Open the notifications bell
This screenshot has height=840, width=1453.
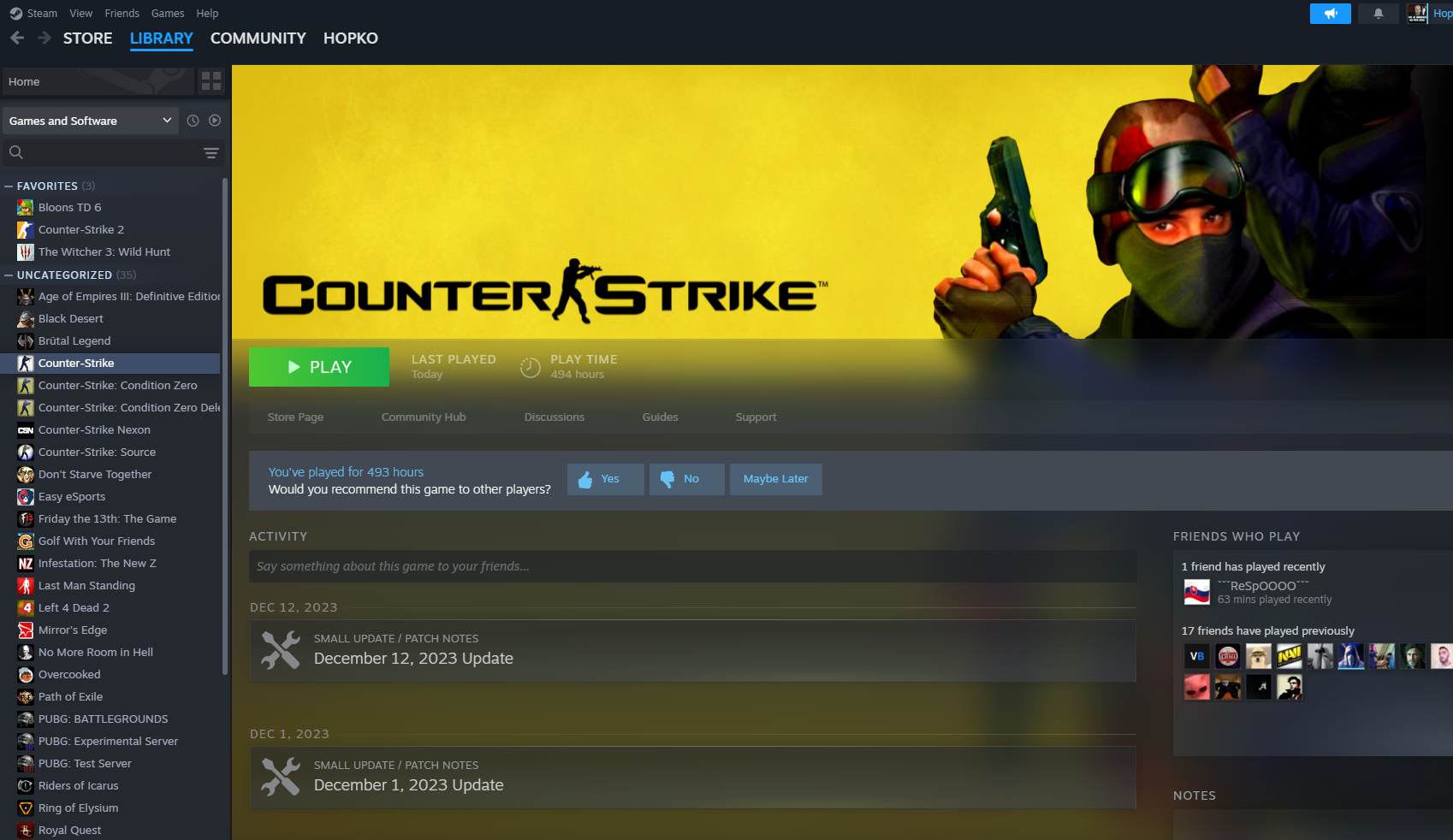tap(1378, 14)
